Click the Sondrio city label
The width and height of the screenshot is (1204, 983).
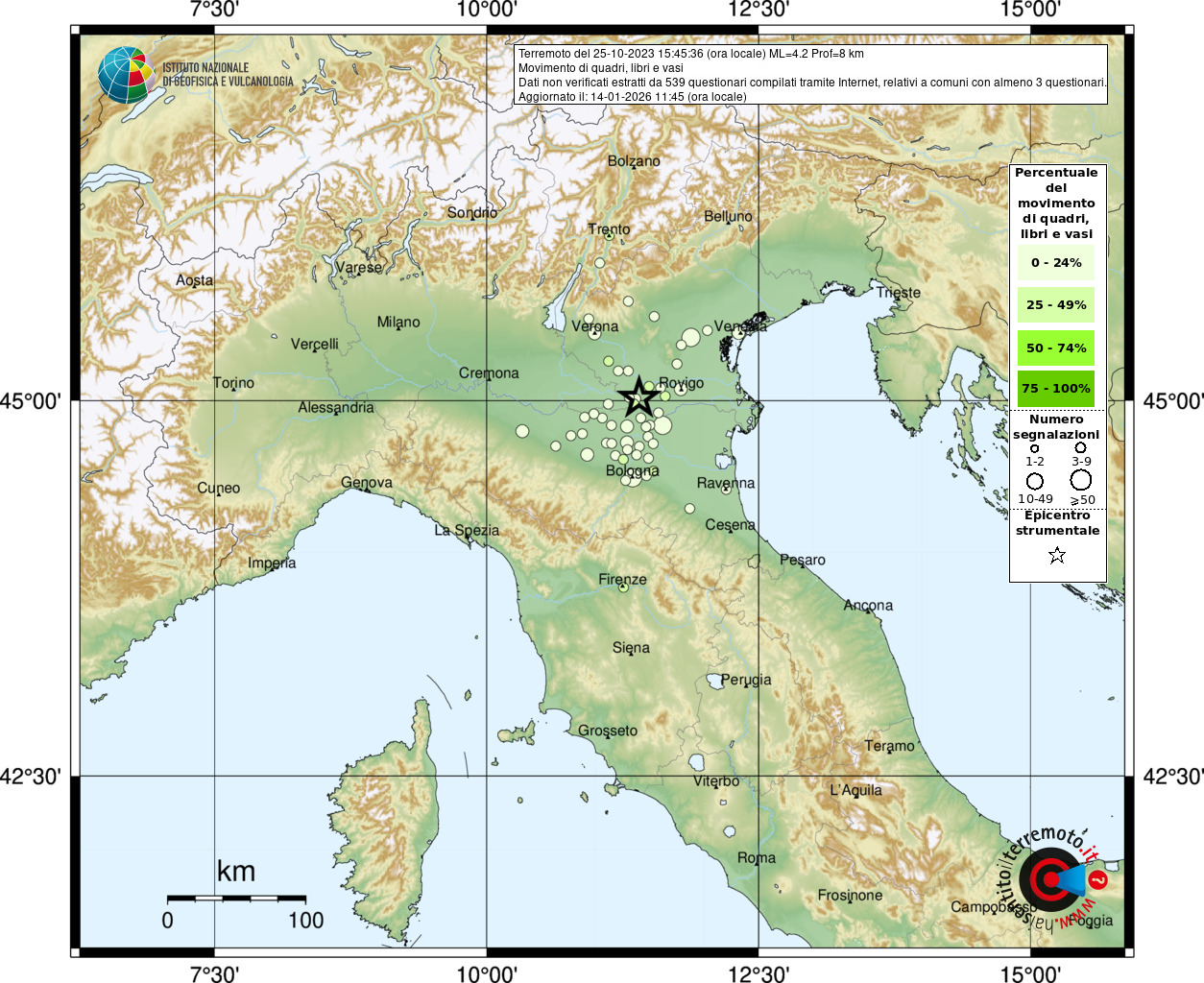tap(472, 212)
